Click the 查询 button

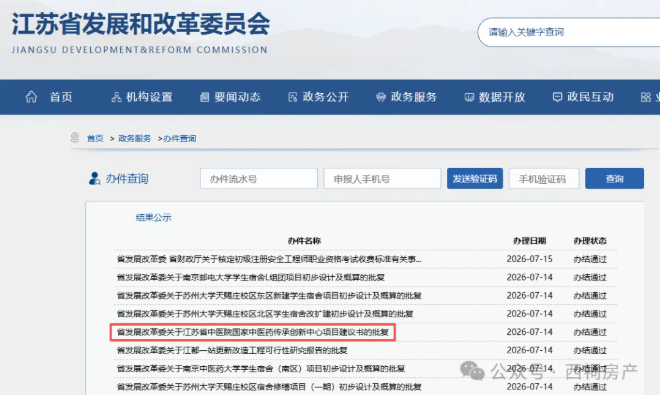point(614,179)
